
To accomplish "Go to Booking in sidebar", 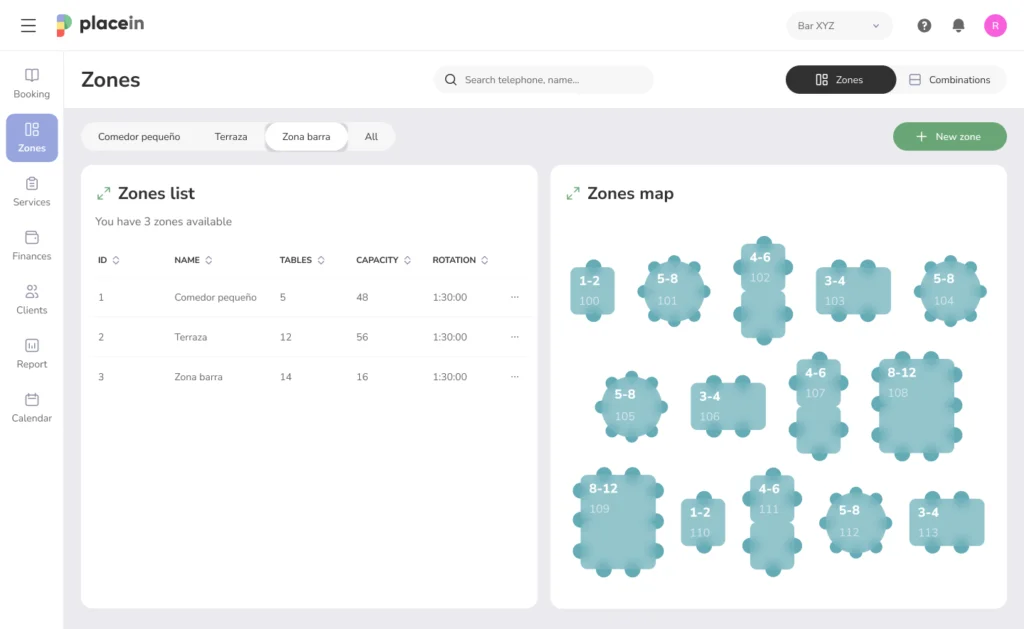I will (31, 84).
